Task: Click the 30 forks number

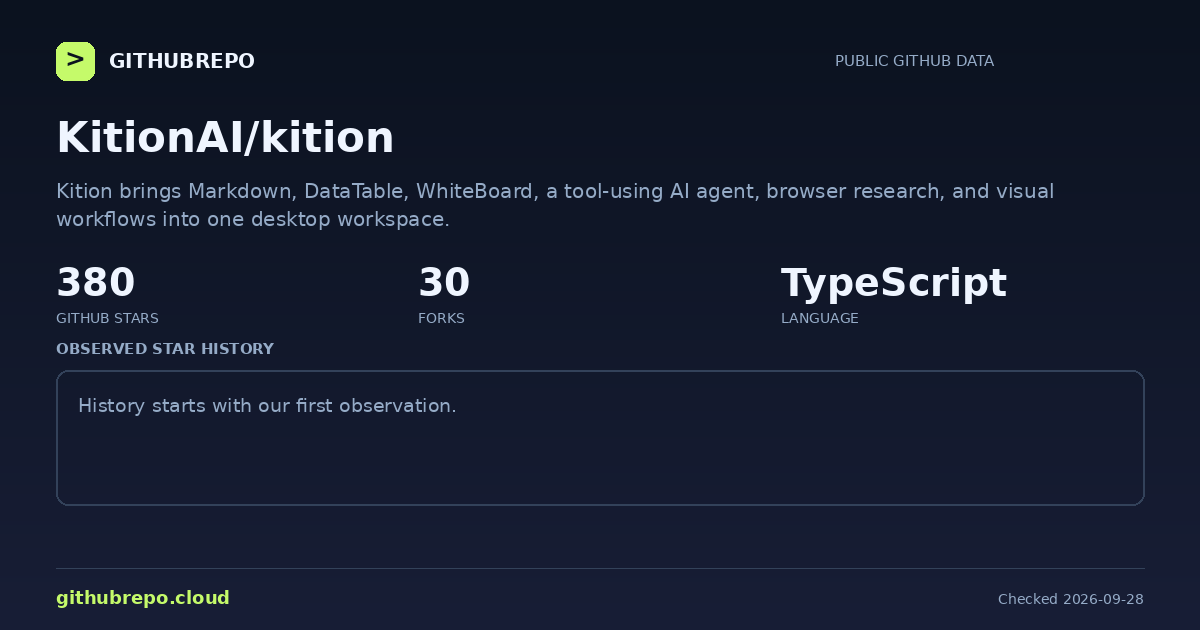Action: click(444, 283)
